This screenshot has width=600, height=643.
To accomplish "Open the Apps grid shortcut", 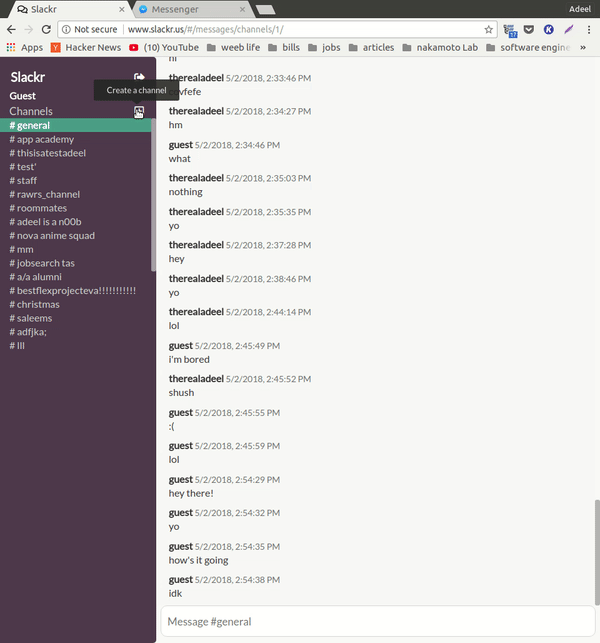I will tap(25, 48).
